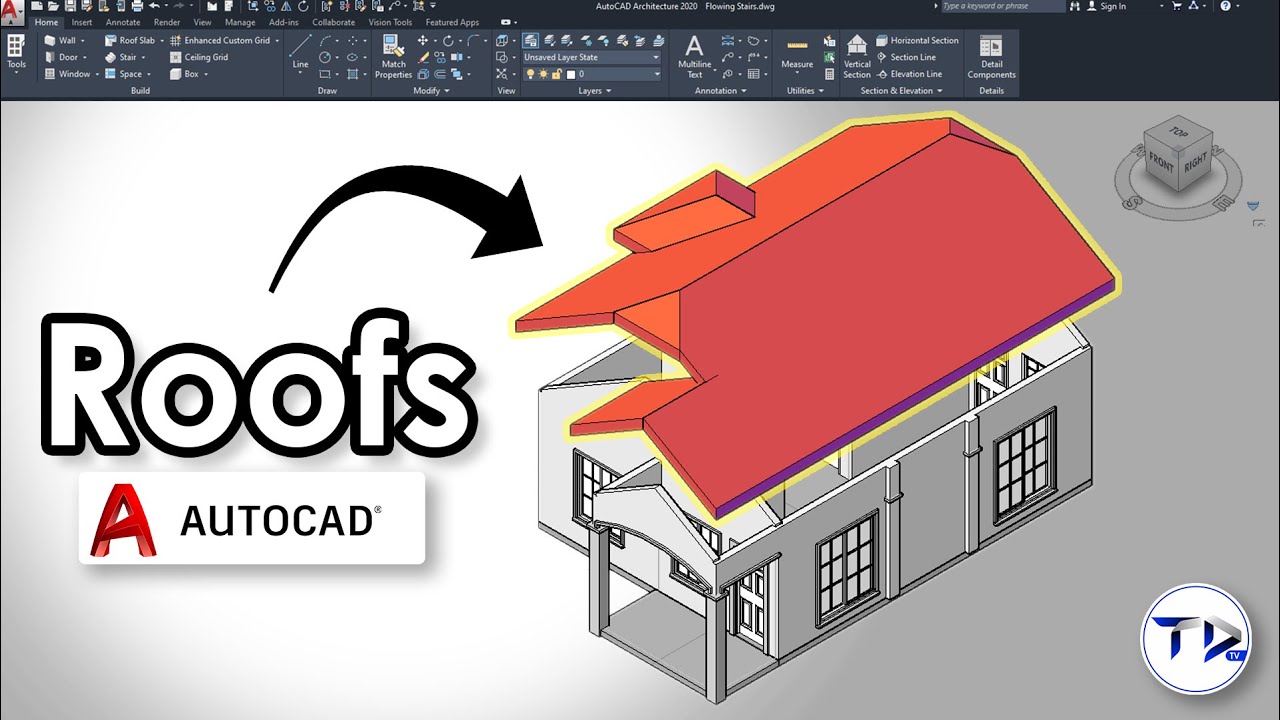
Task: Select the Box tool
Action: [184, 74]
